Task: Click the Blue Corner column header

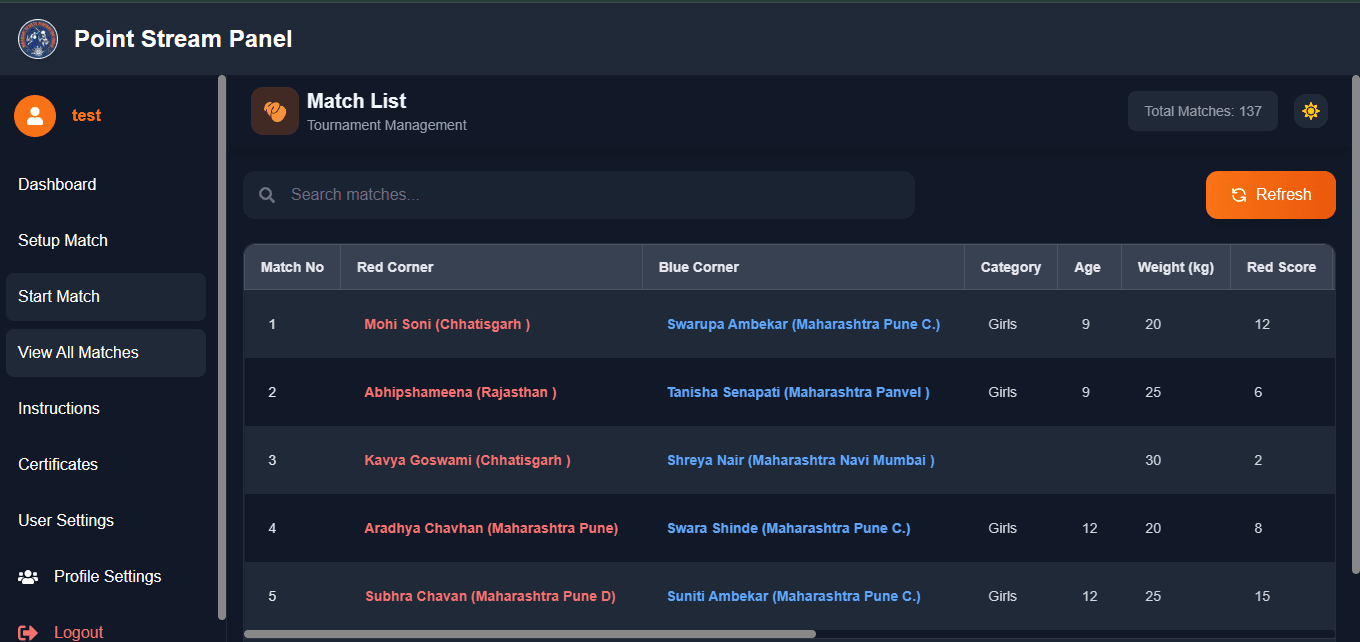Action: [x=803, y=267]
